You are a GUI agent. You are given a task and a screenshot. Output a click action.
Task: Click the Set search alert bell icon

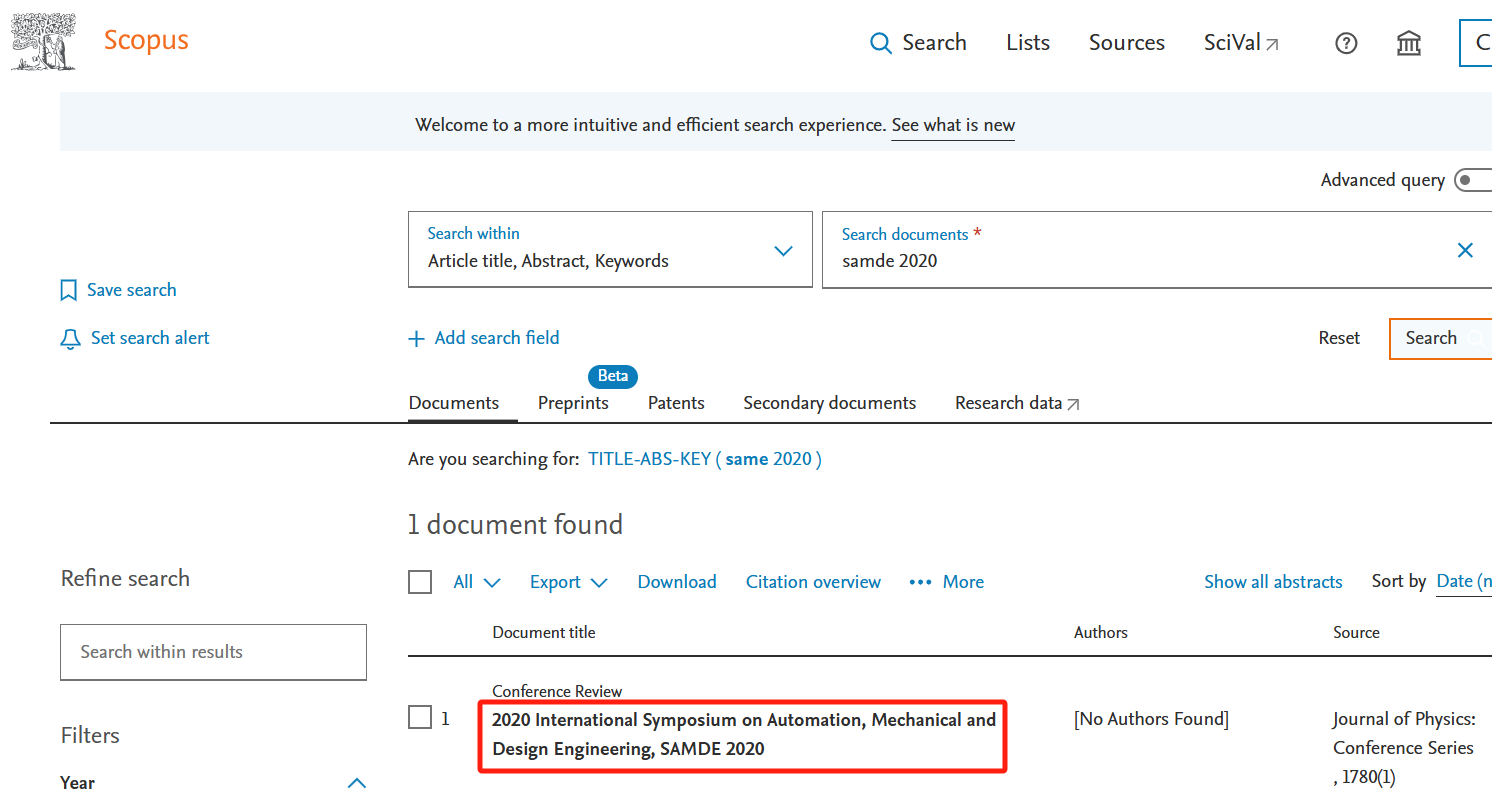point(70,339)
